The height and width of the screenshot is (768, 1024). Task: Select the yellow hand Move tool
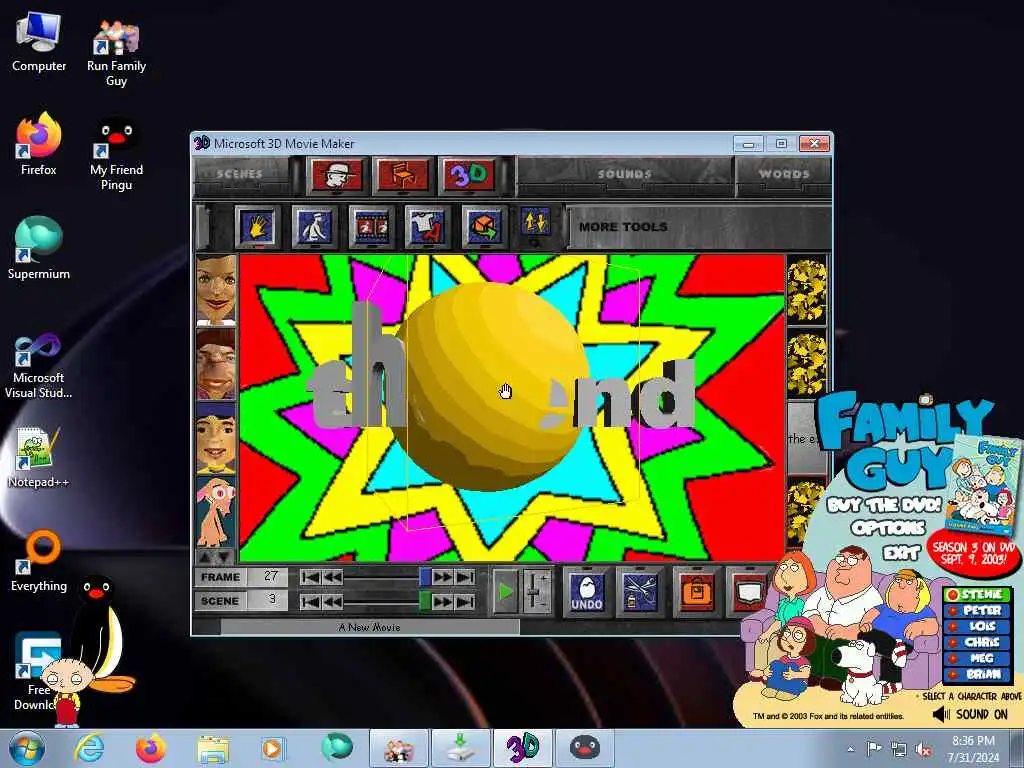click(257, 227)
